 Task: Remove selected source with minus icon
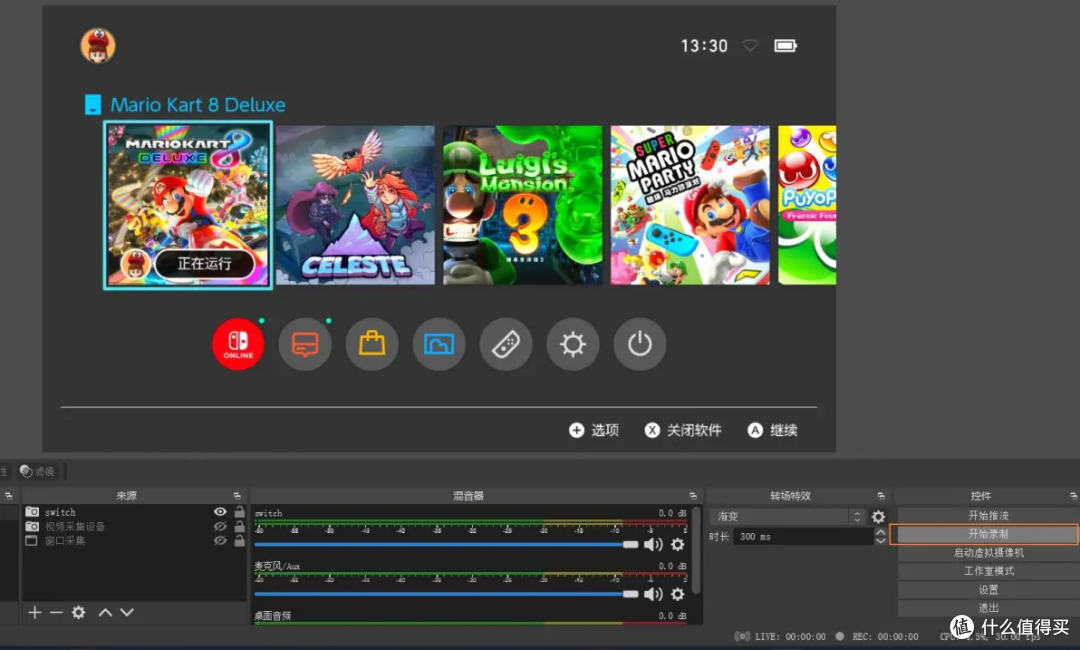click(56, 612)
